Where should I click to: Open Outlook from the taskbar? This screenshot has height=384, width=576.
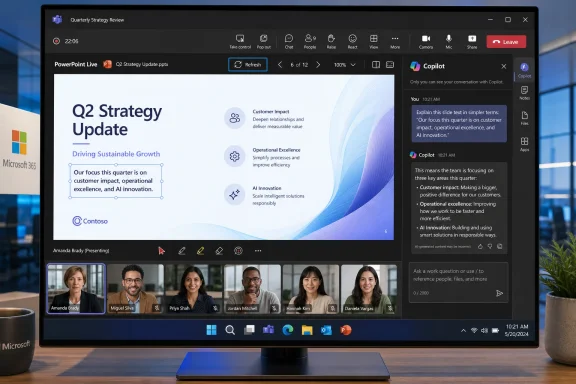[326, 330]
